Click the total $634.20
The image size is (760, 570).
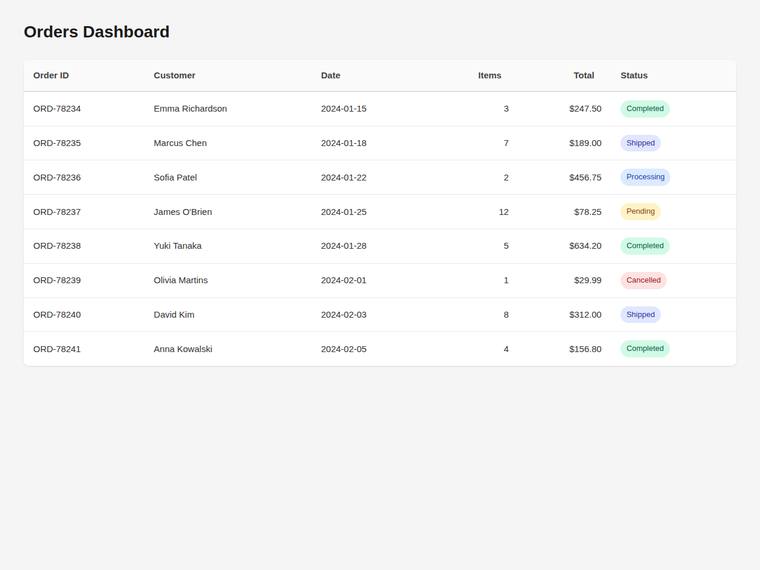point(585,246)
